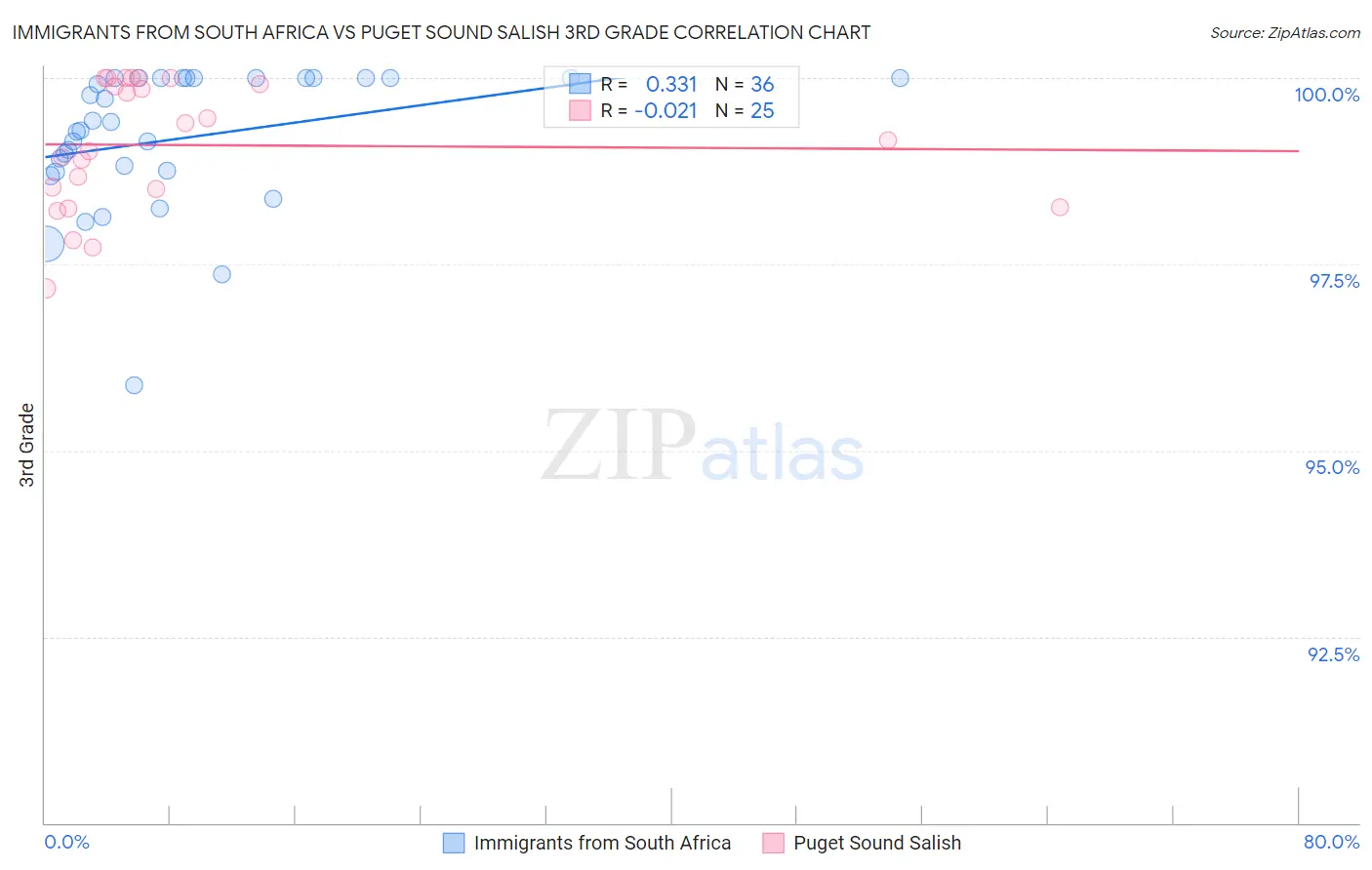Select the Puget Sound Salish legend label

[x=877, y=843]
